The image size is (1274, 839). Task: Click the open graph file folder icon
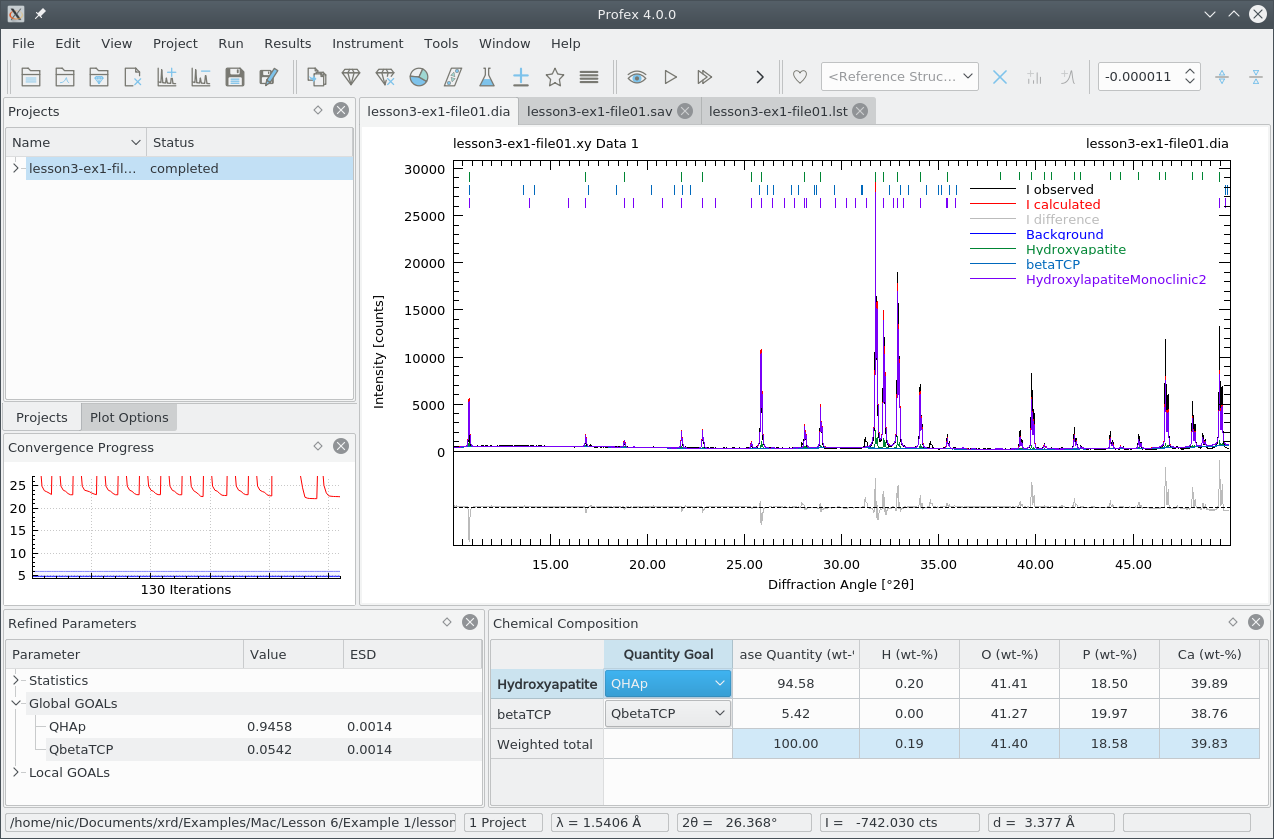tap(65, 77)
